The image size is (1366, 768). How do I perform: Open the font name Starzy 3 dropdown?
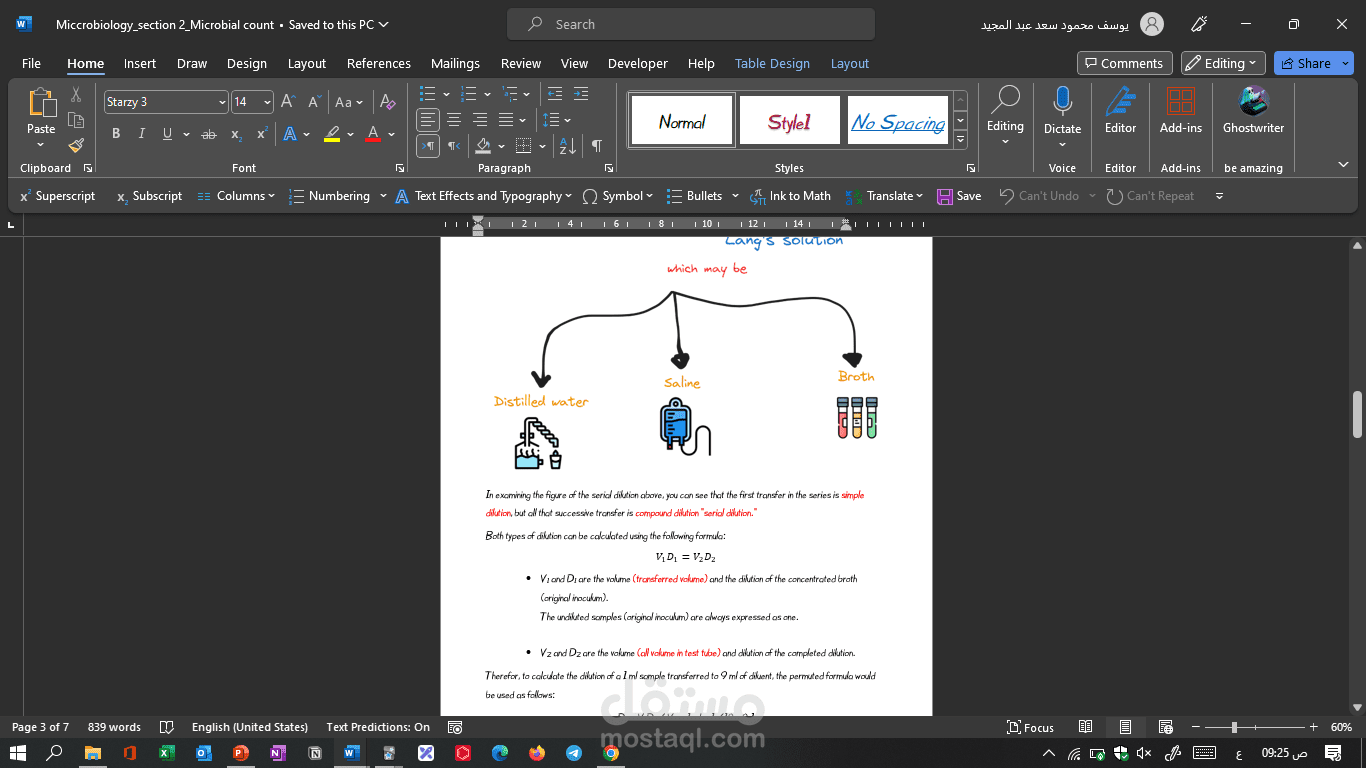pos(222,102)
